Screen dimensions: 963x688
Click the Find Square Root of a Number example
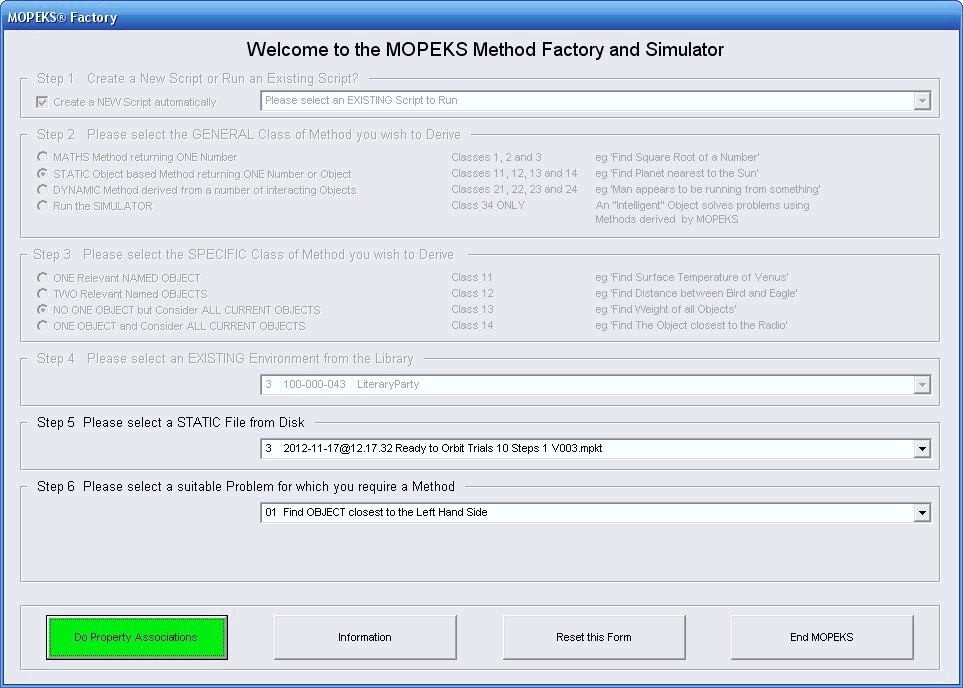(x=677, y=157)
